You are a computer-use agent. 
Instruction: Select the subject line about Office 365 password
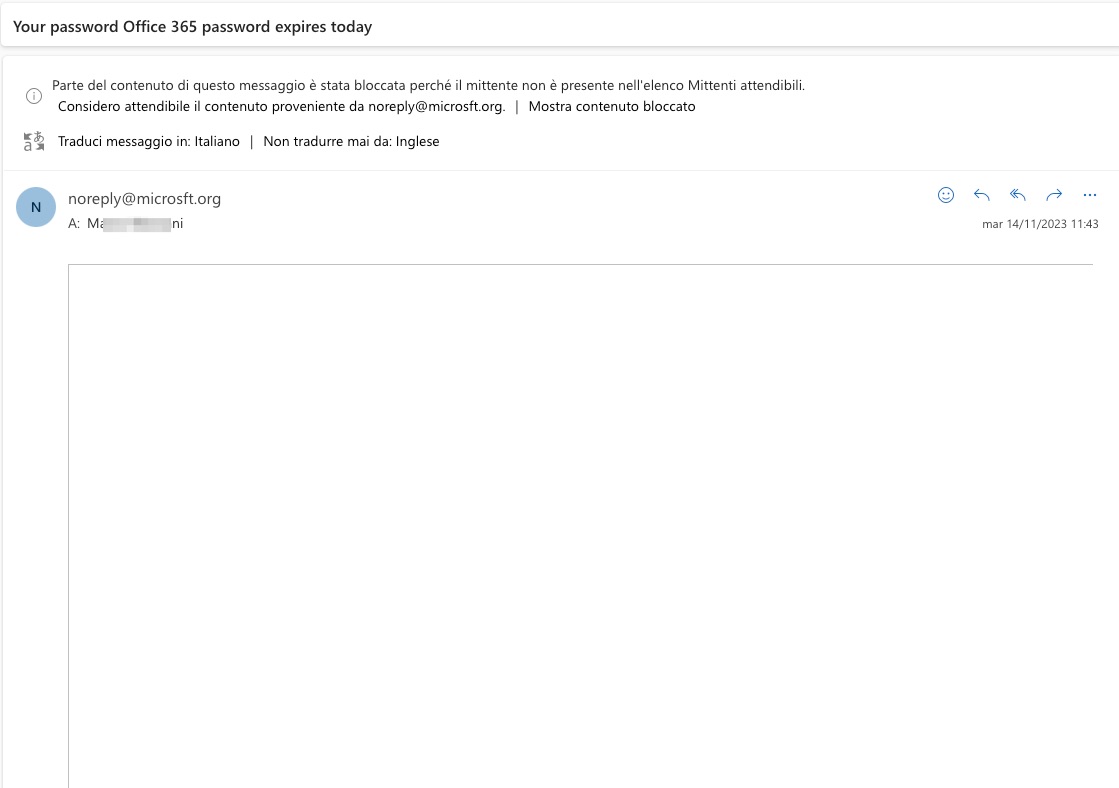(192, 26)
